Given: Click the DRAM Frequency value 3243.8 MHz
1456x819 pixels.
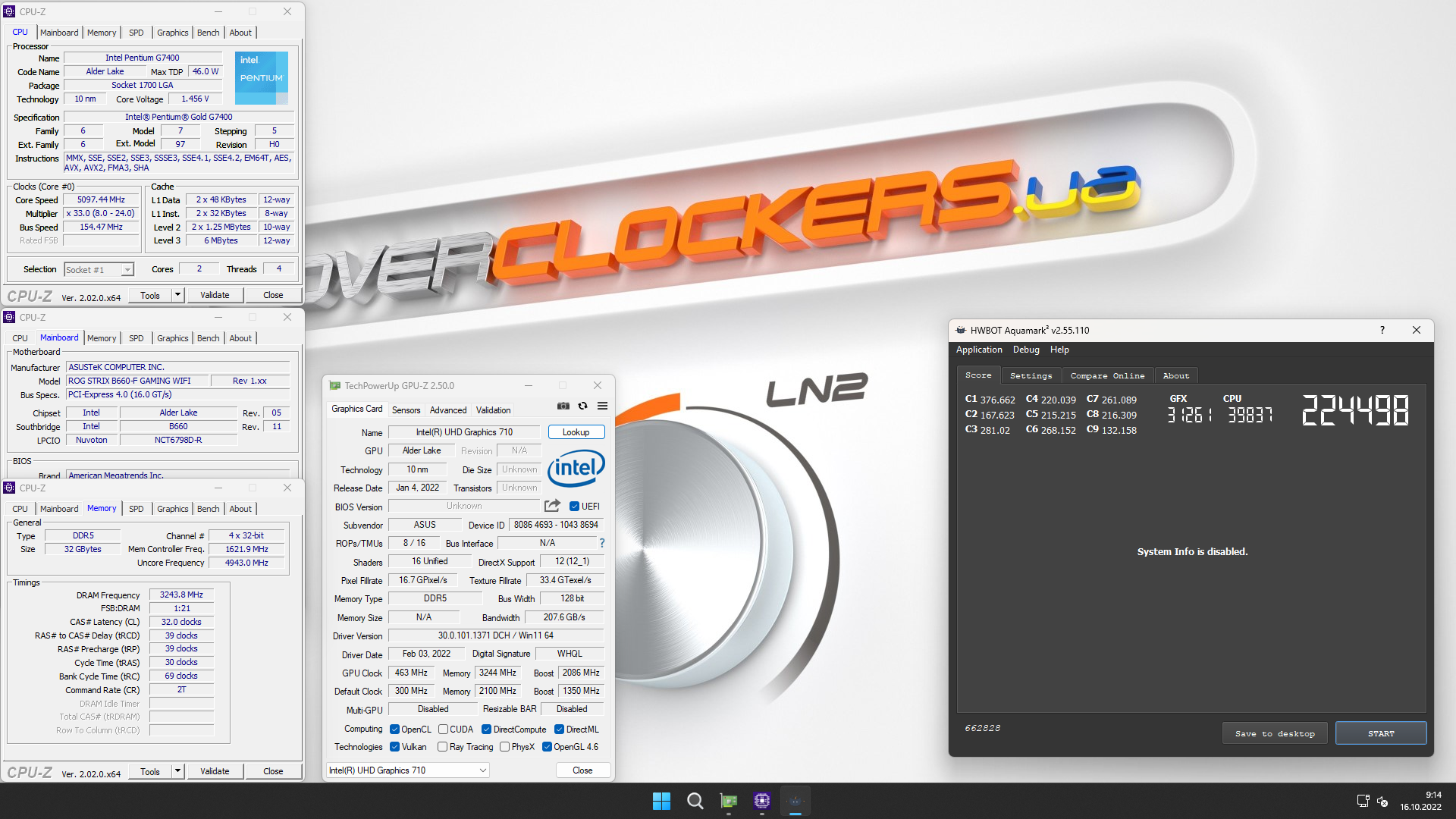Looking at the screenshot, I should point(181,595).
